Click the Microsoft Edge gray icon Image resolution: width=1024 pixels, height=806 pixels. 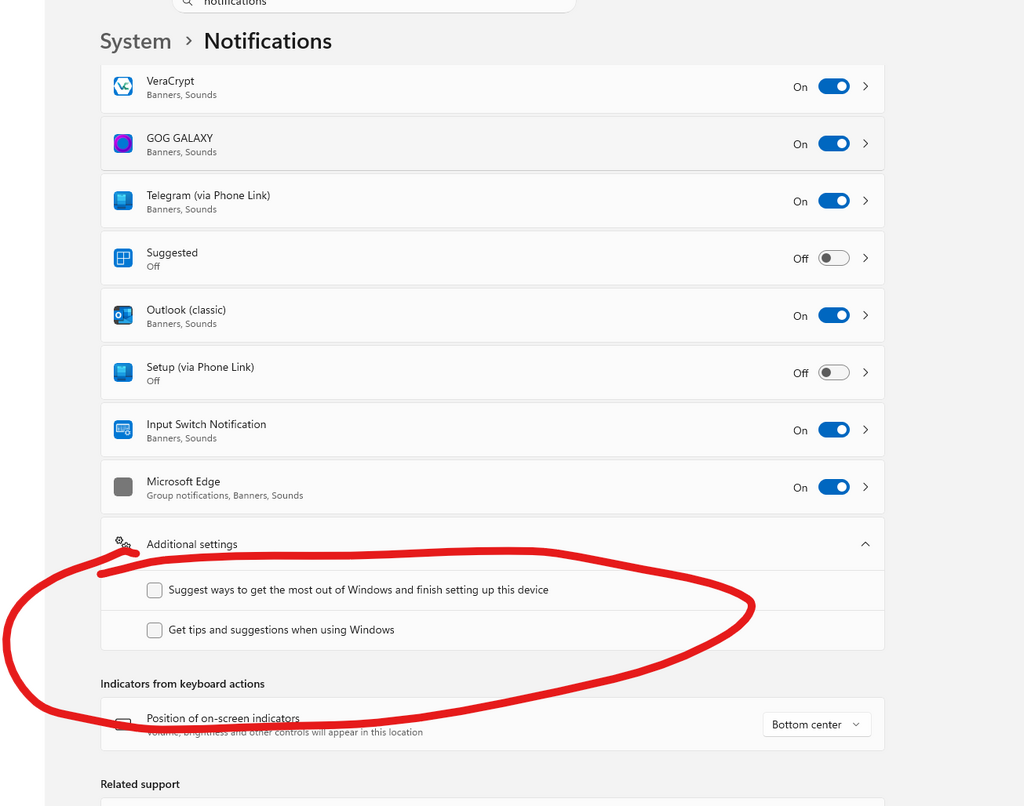coord(123,487)
